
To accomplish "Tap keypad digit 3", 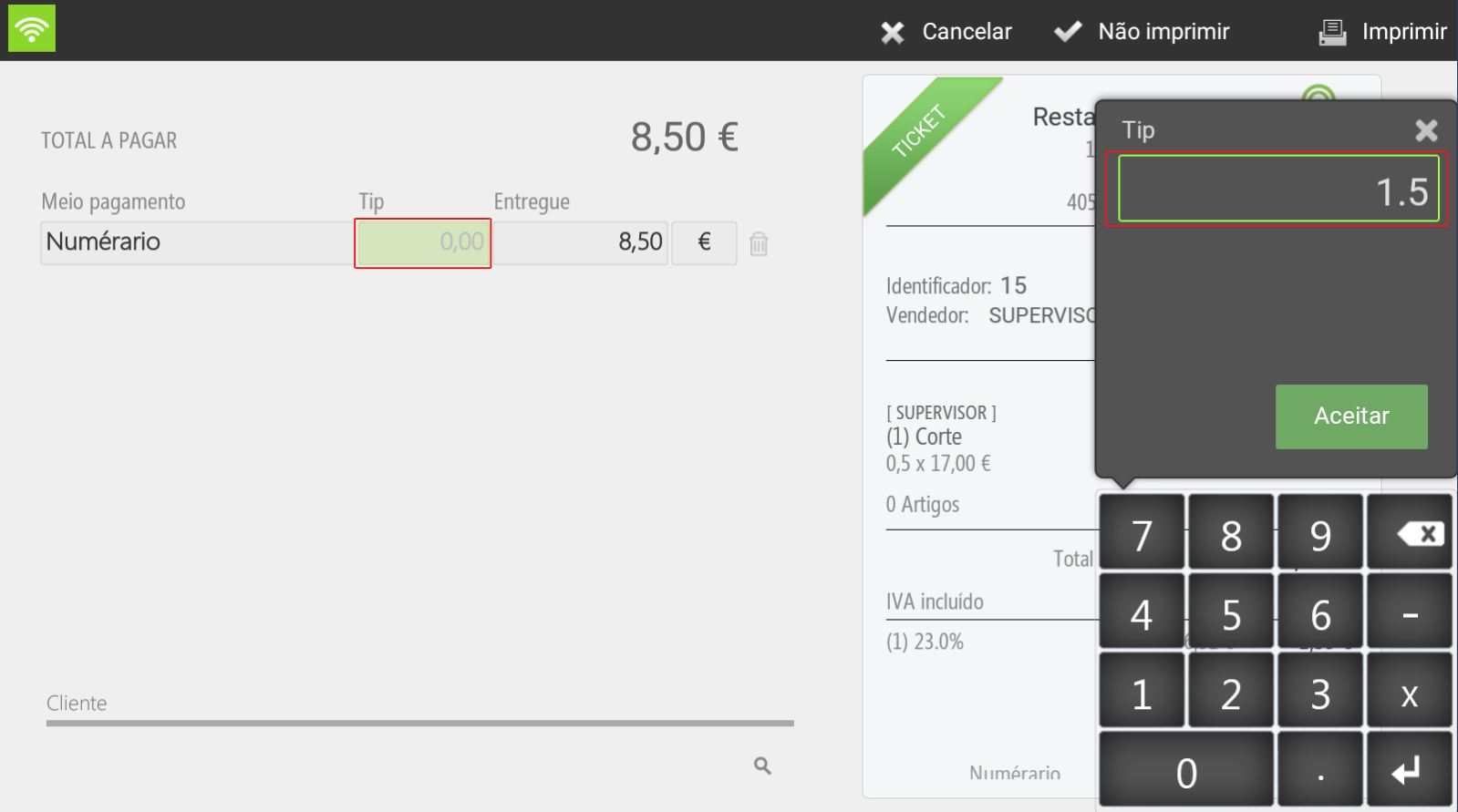I will 1320,691.
